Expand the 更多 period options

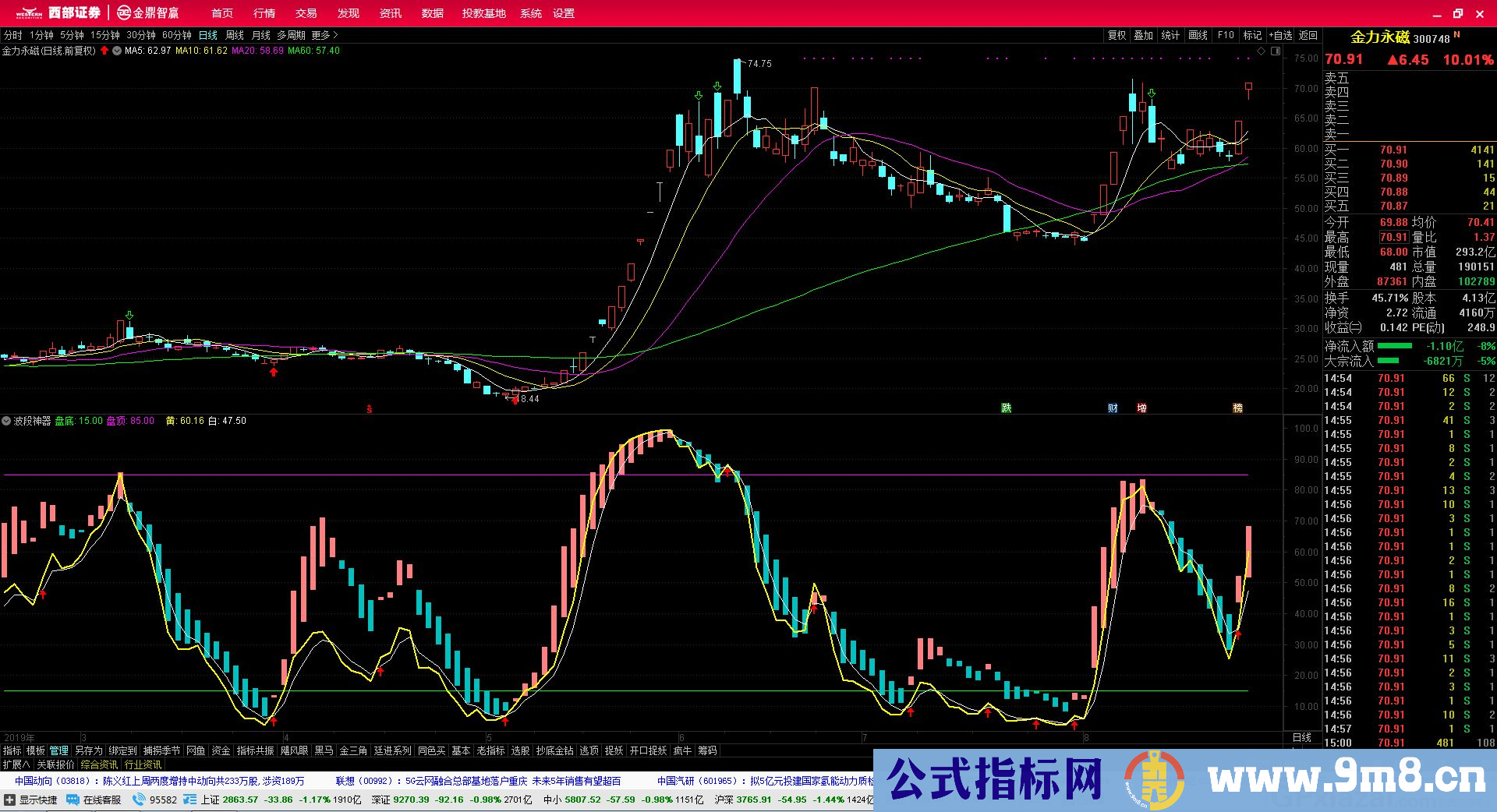pos(324,35)
